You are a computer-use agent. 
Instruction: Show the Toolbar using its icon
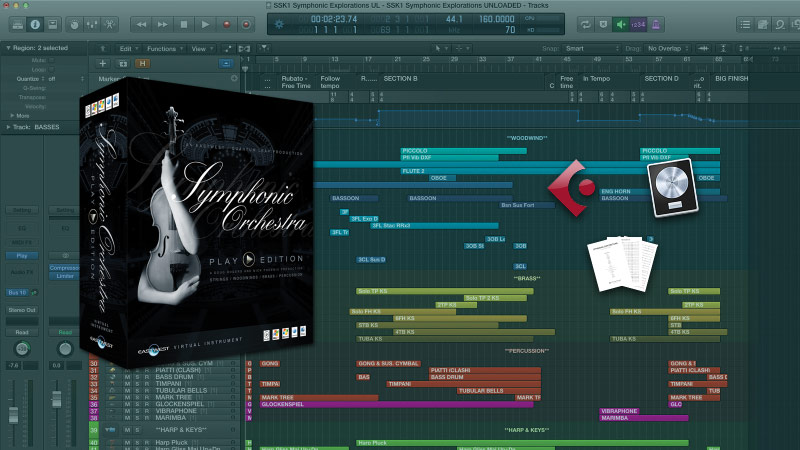pyautogui.click(x=53, y=24)
